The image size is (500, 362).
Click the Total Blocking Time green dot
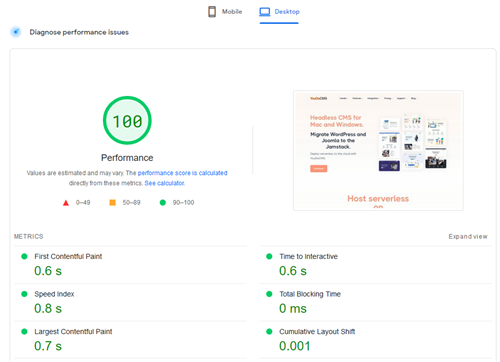coord(269,294)
